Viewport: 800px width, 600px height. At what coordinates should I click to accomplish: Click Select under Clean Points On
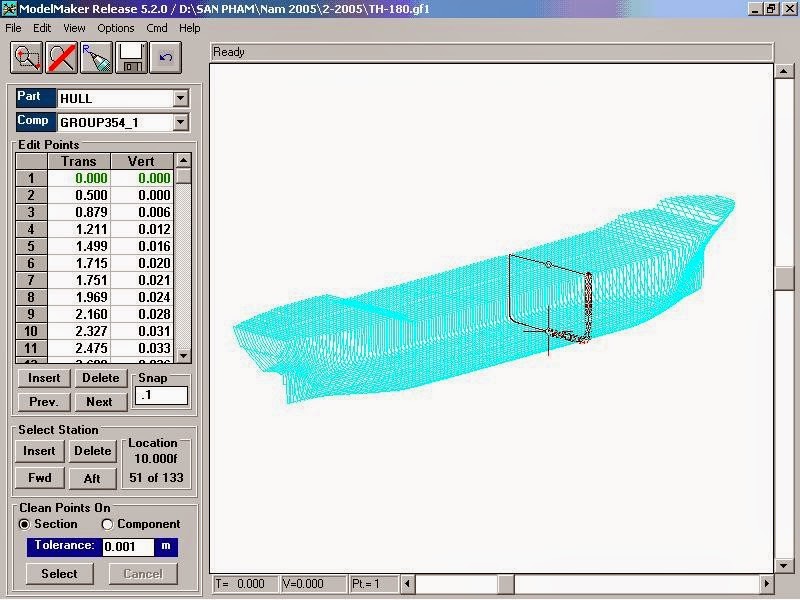(58, 574)
